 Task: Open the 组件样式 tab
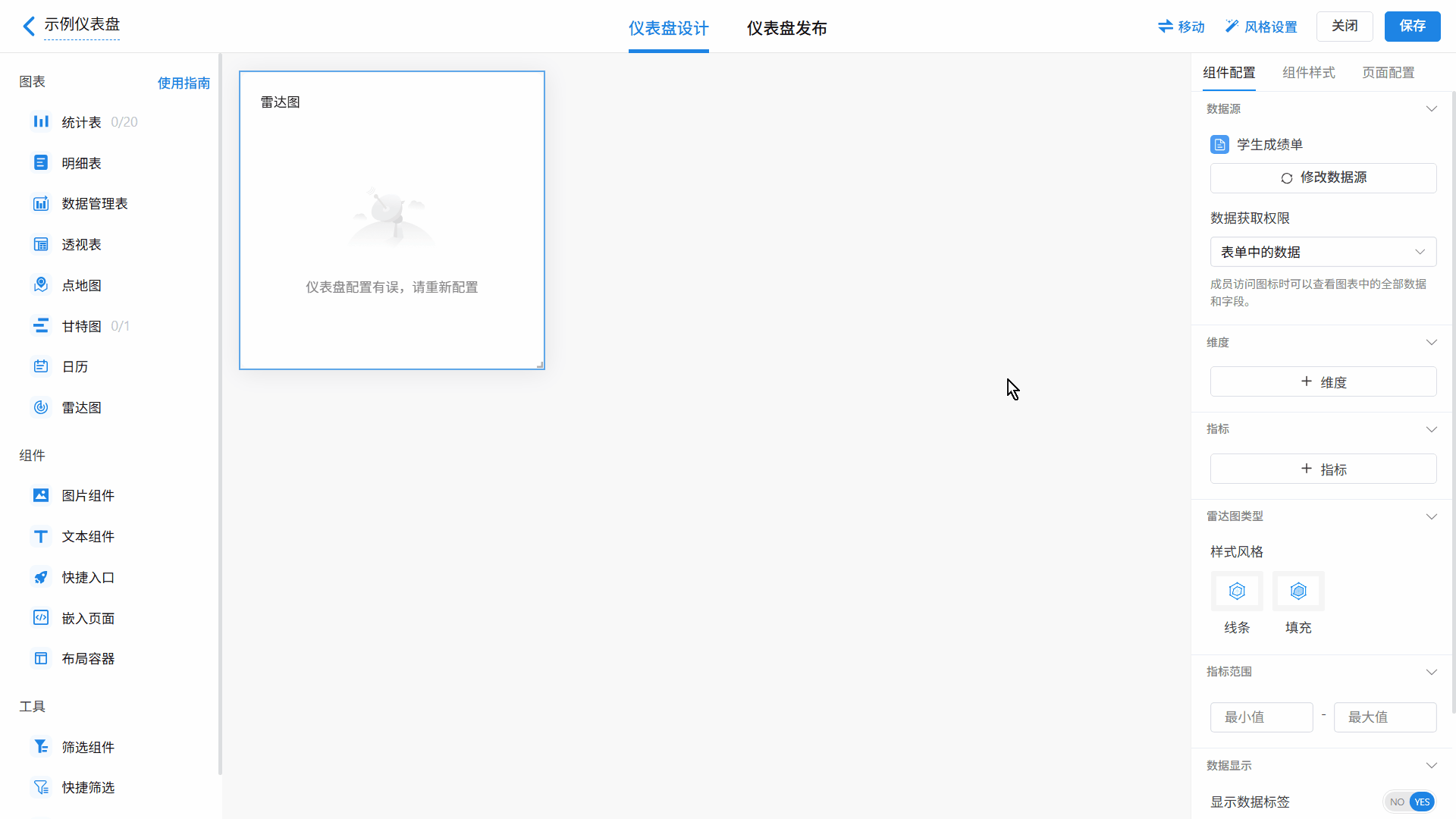click(1308, 73)
